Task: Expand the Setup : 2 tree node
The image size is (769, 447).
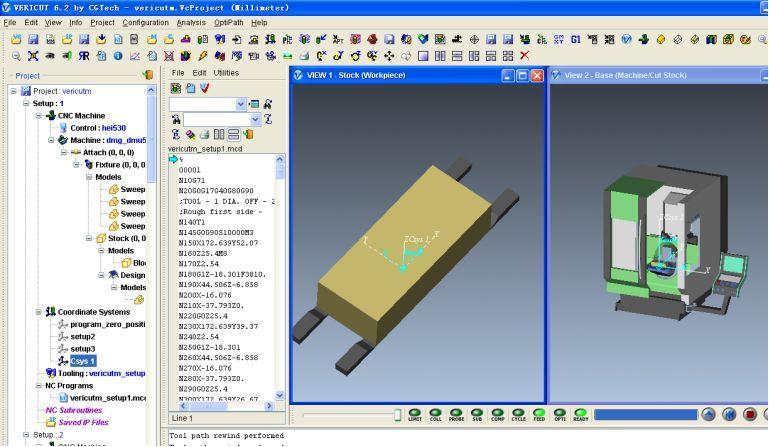Action: pyautogui.click(x=26, y=435)
